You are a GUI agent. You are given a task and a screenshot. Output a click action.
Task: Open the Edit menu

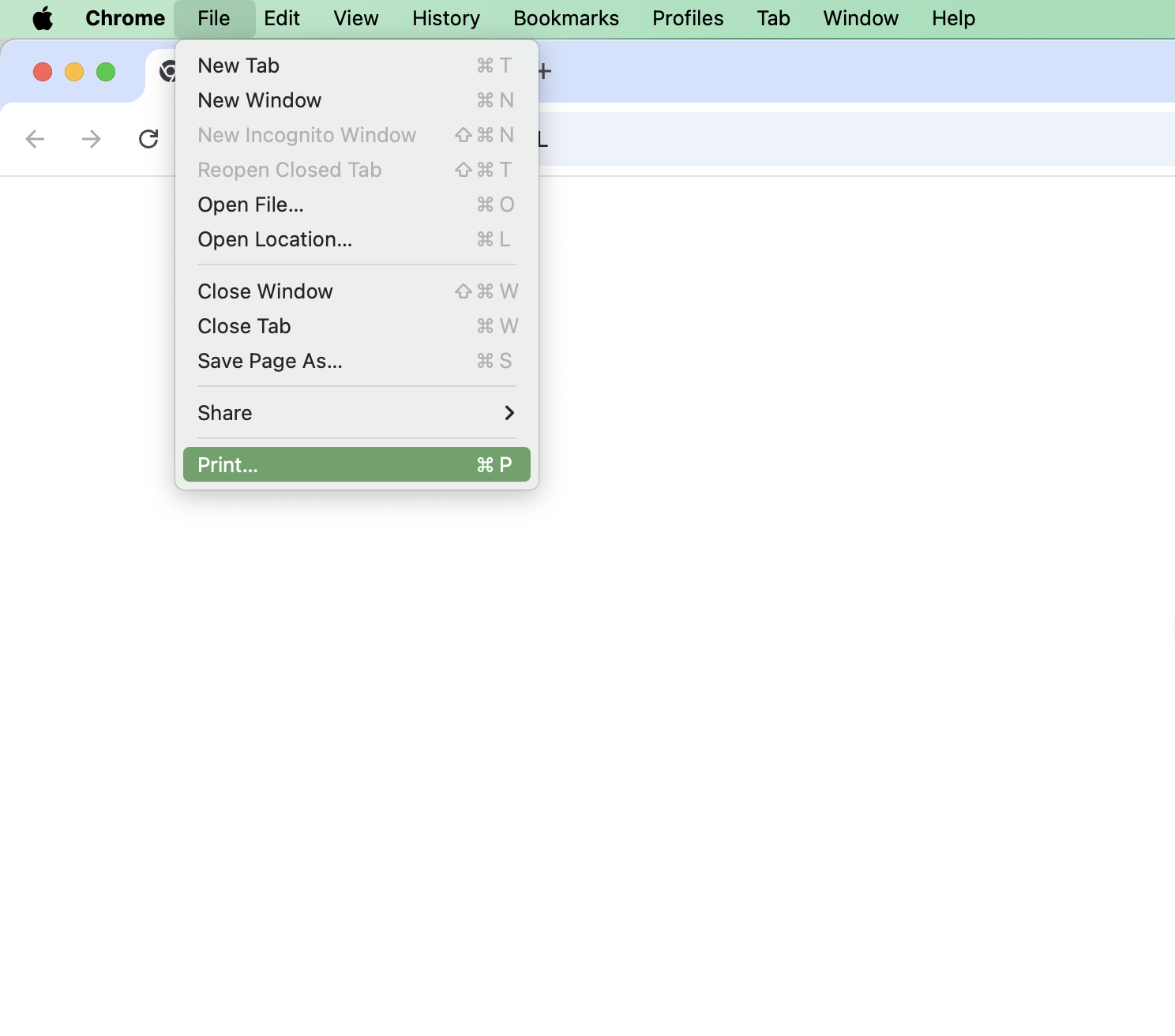(x=282, y=18)
